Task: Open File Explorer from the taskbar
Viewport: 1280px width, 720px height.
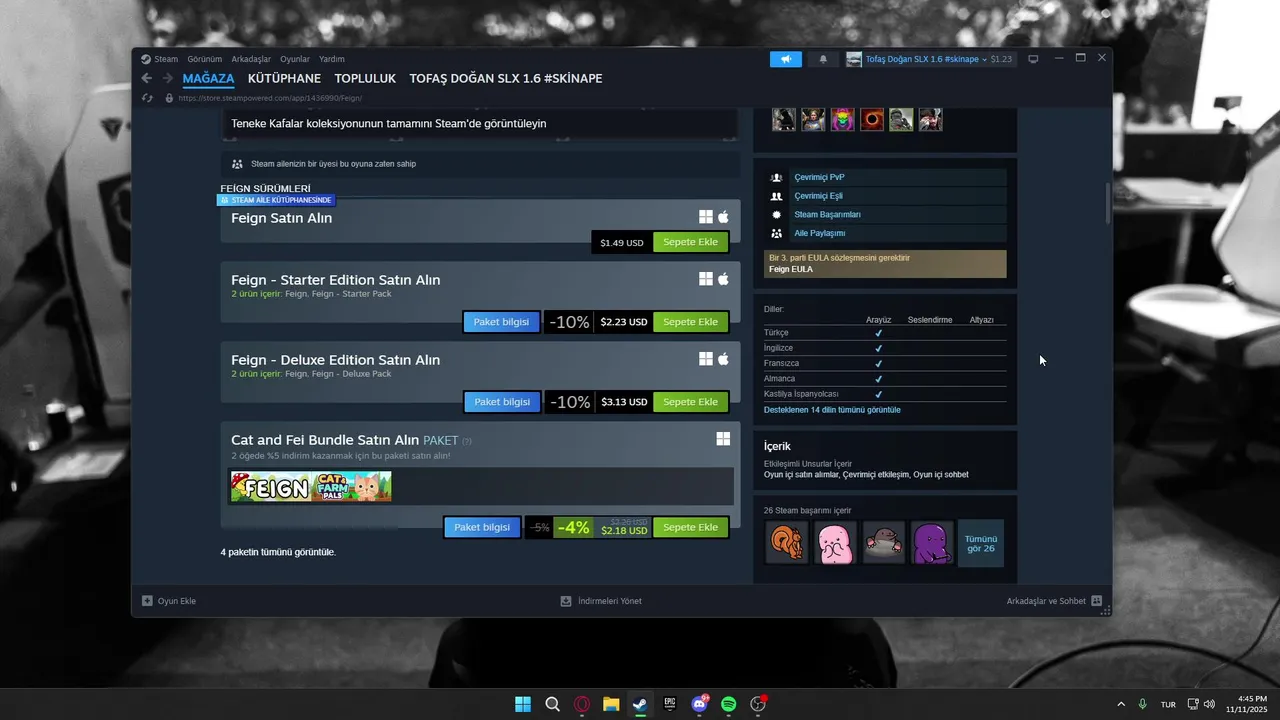Action: pyautogui.click(x=611, y=704)
